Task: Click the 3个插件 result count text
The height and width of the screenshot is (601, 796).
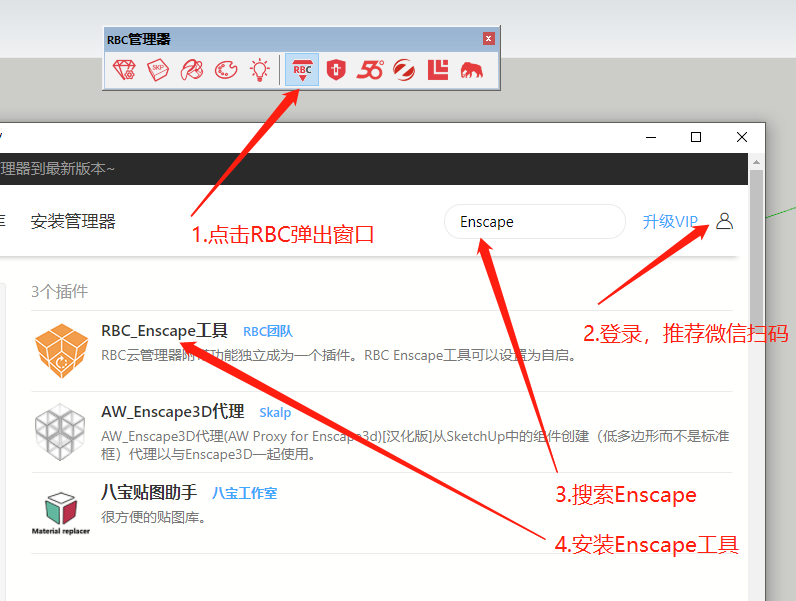Action: (59, 291)
